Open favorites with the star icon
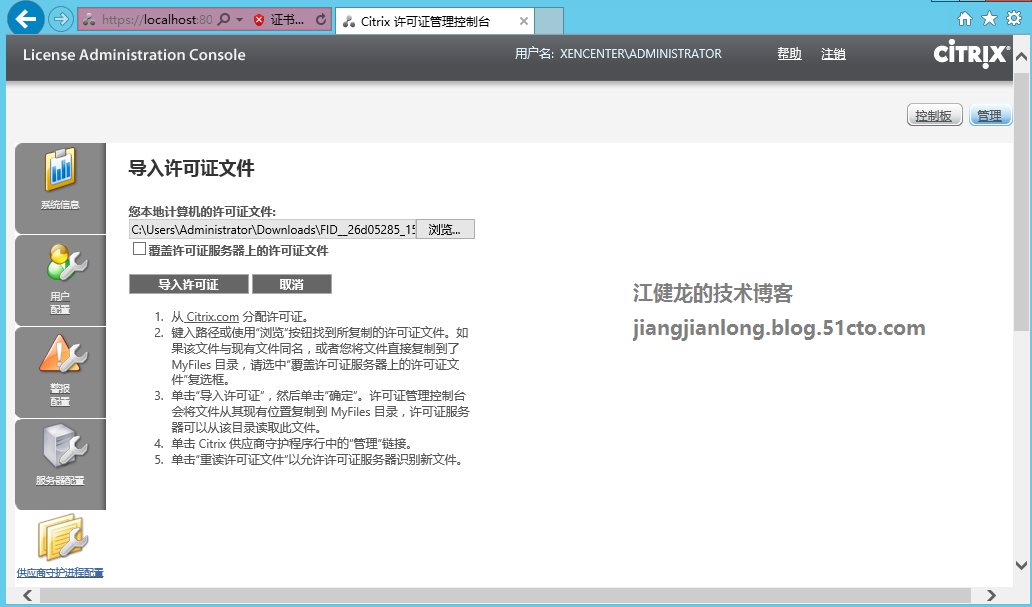1032x607 pixels. click(x=989, y=19)
